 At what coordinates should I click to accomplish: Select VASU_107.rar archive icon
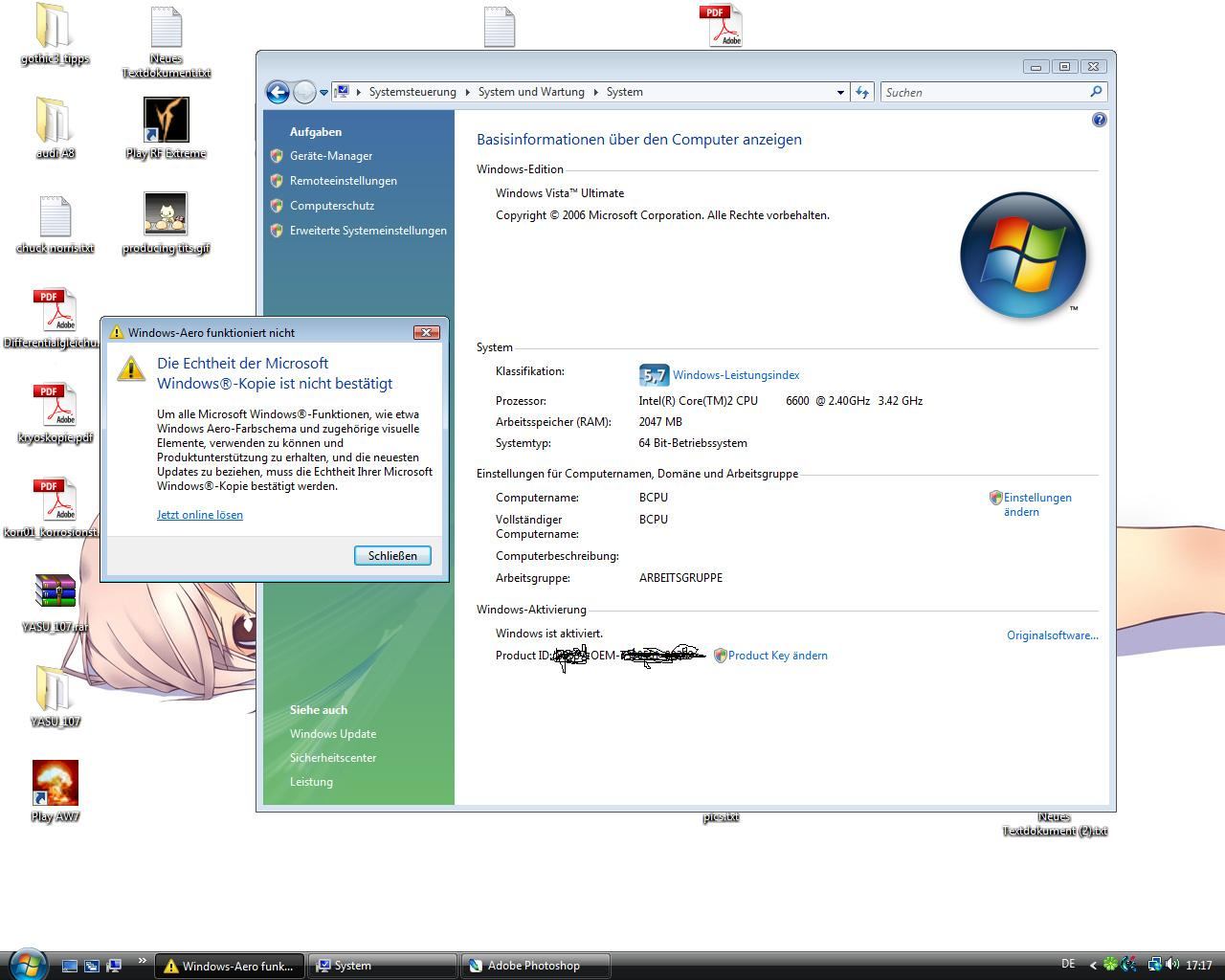[x=55, y=604]
